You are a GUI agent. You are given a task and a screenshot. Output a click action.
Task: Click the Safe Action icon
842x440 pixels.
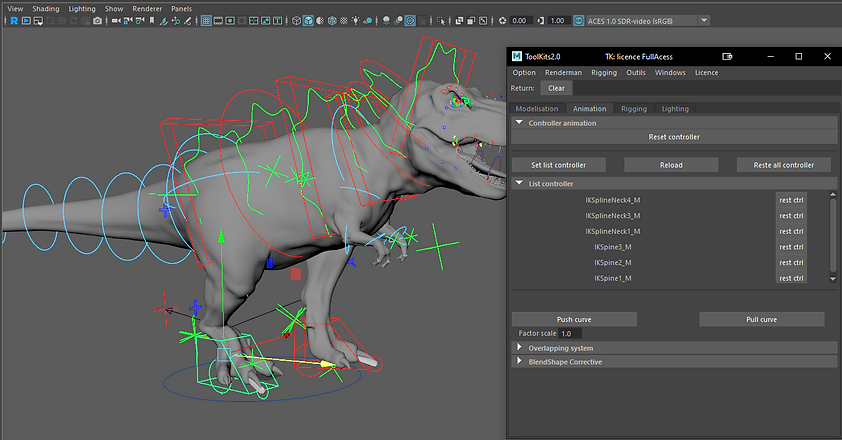(x=265, y=21)
